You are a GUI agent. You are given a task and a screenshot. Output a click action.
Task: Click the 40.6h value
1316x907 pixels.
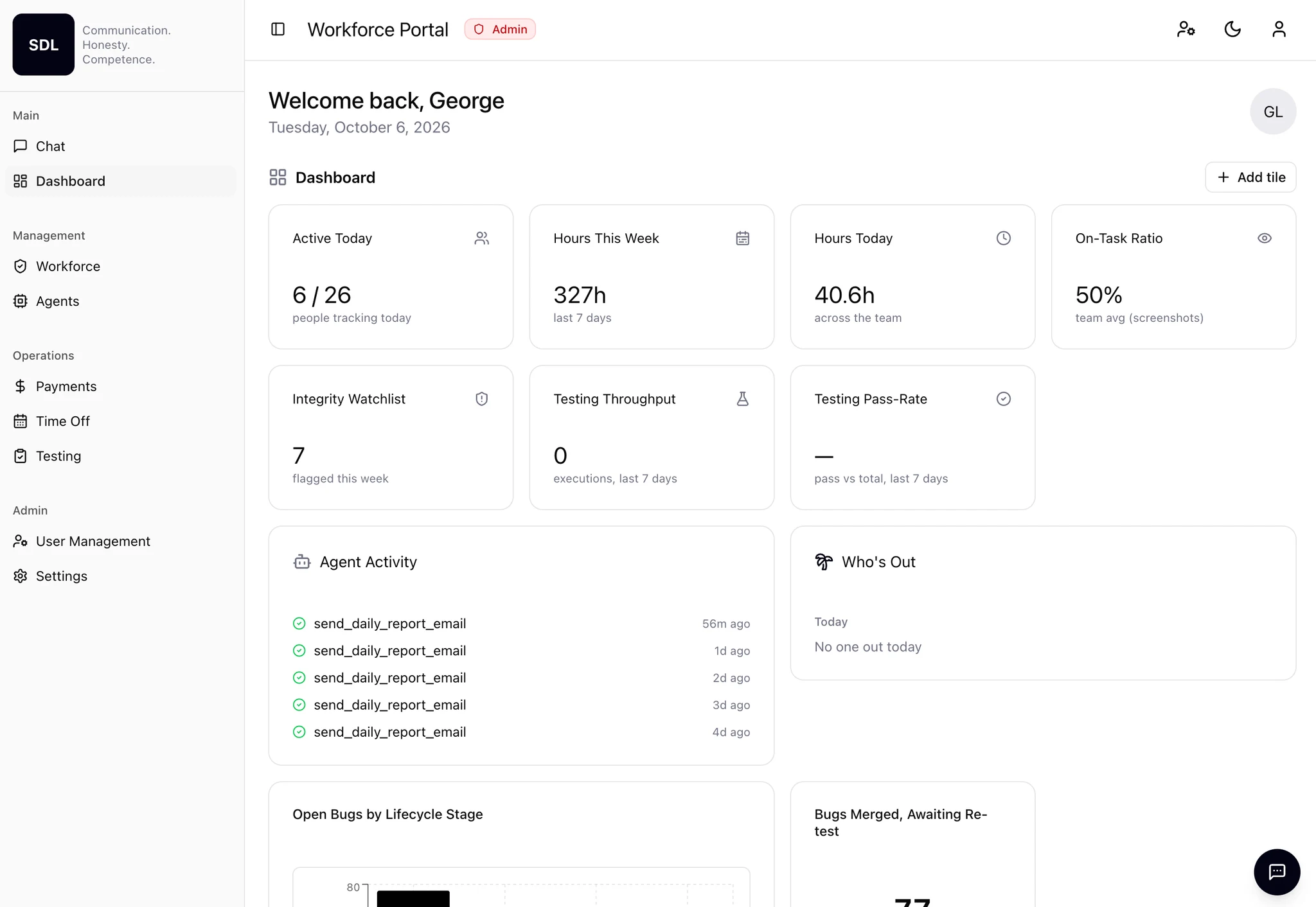pos(844,295)
